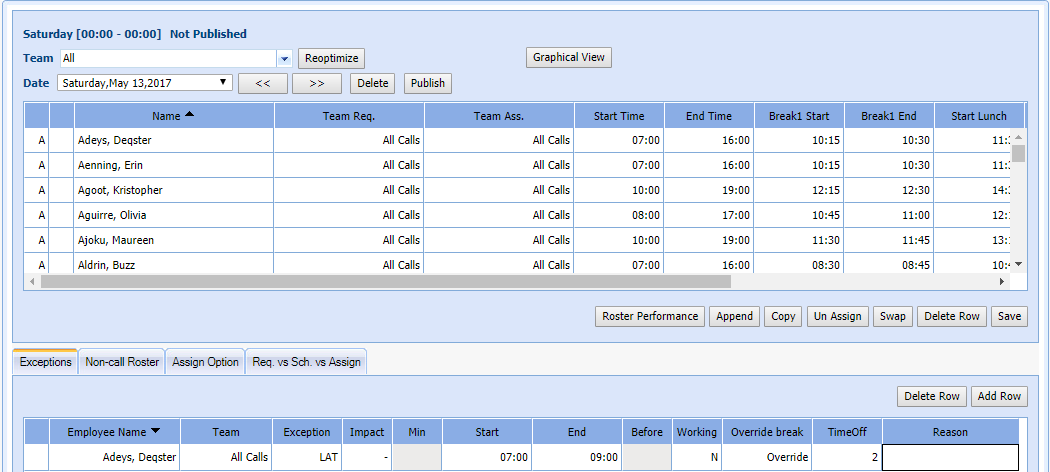The height and width of the screenshot is (472, 1050).
Task: Click Add Row in exceptions panel
Action: pos(999,397)
